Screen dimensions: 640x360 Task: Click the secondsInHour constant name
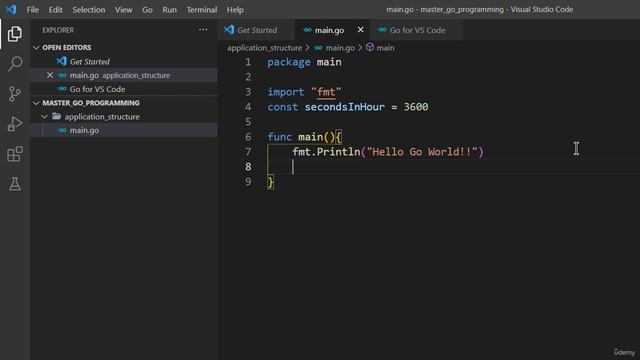[344, 107]
